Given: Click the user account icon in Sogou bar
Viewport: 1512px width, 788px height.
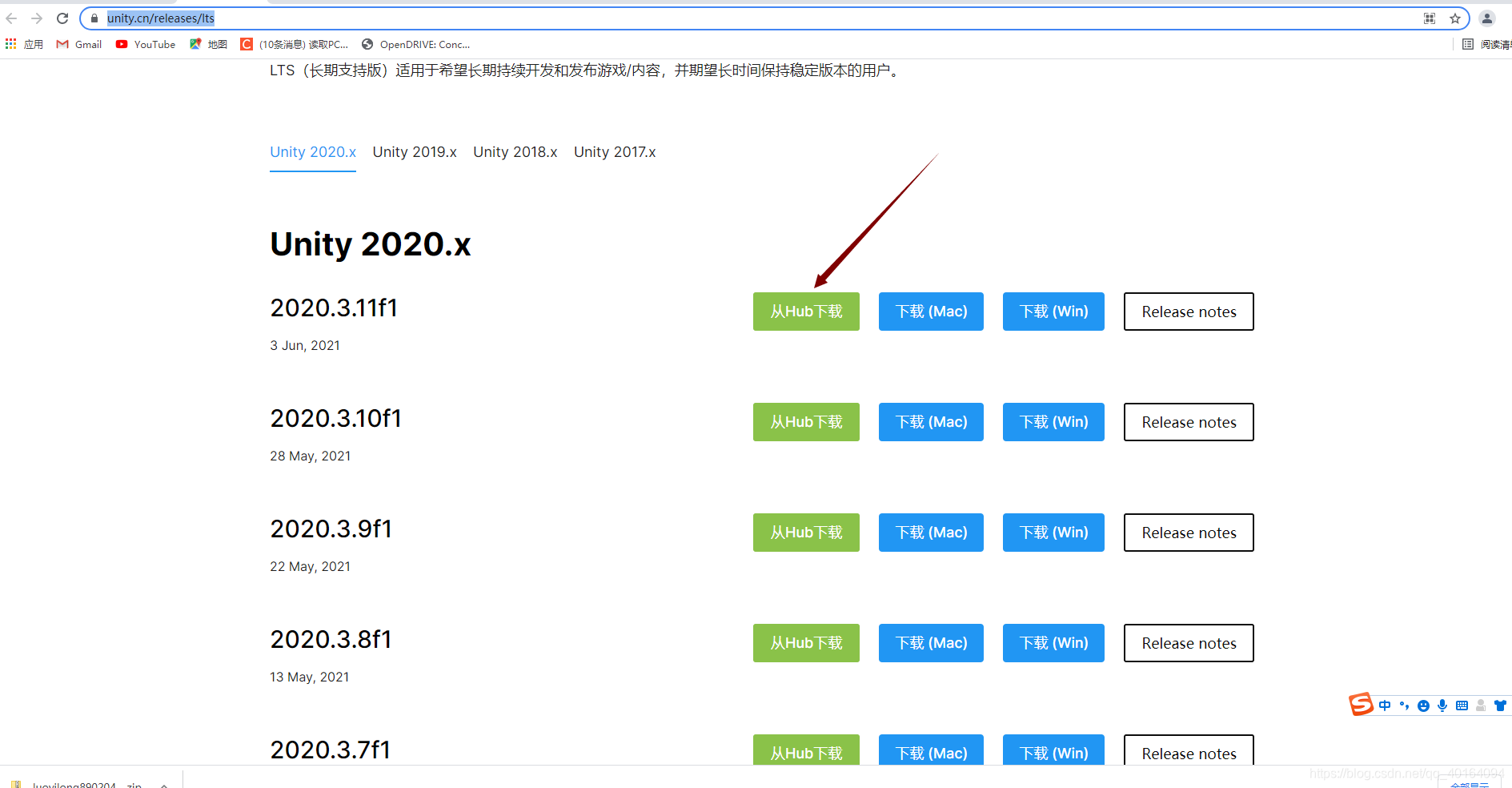Looking at the screenshot, I should [1481, 706].
